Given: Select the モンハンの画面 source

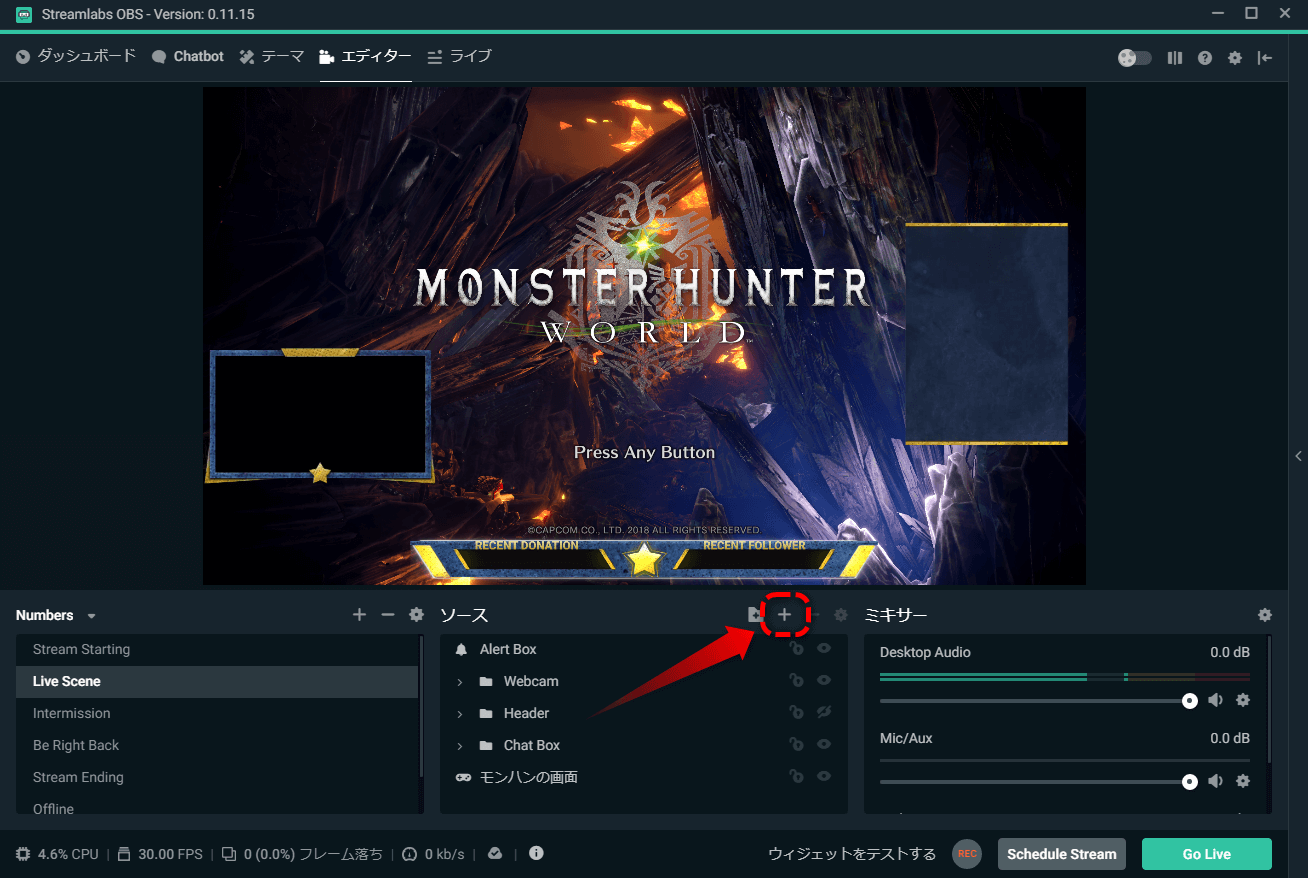Looking at the screenshot, I should point(644,777).
